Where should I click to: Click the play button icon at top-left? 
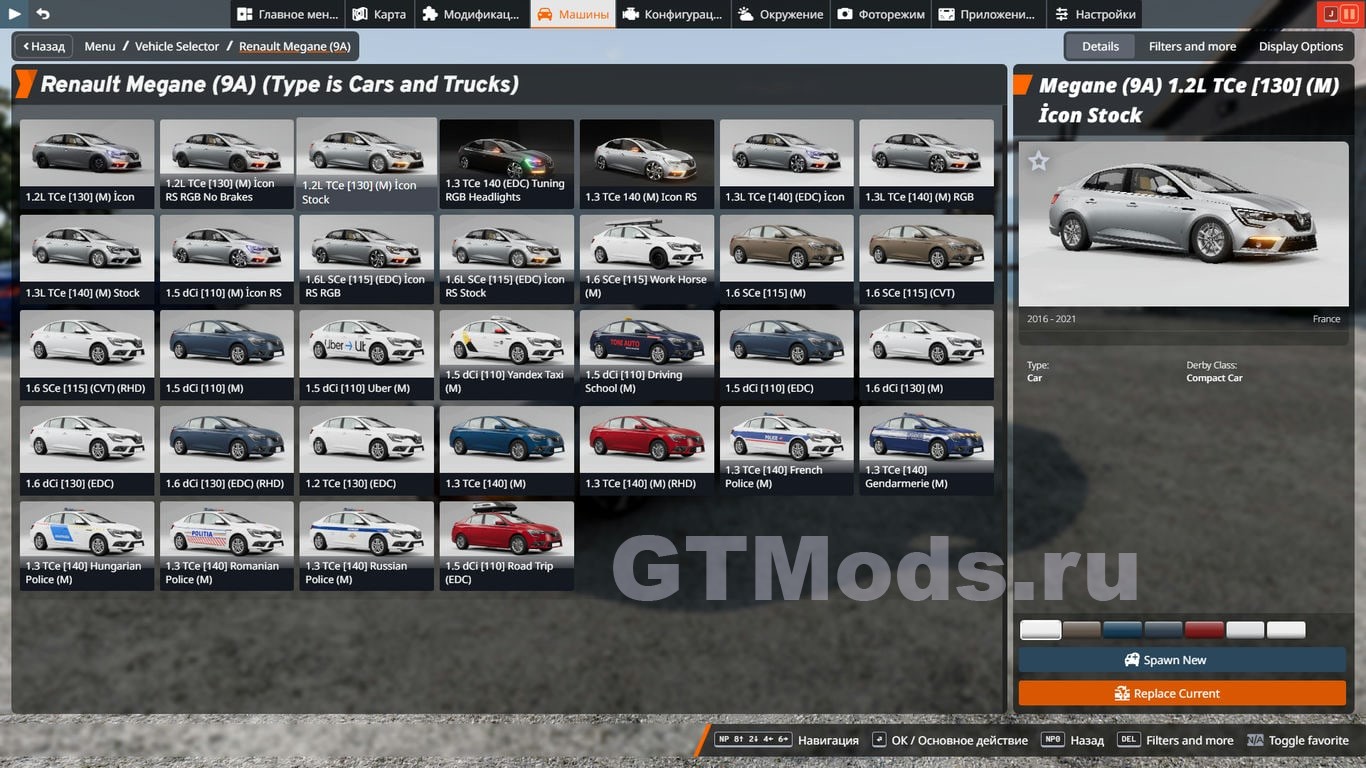click(x=15, y=14)
